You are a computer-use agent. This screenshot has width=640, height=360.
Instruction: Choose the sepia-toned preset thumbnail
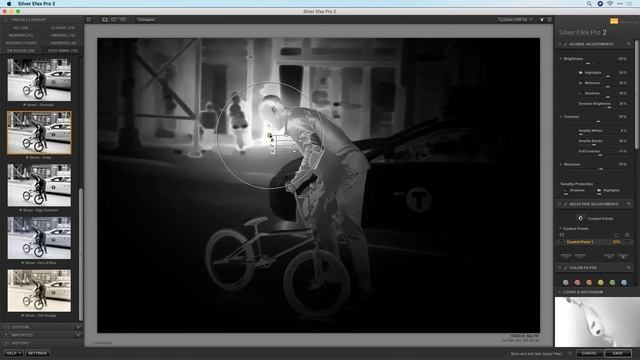(39, 290)
